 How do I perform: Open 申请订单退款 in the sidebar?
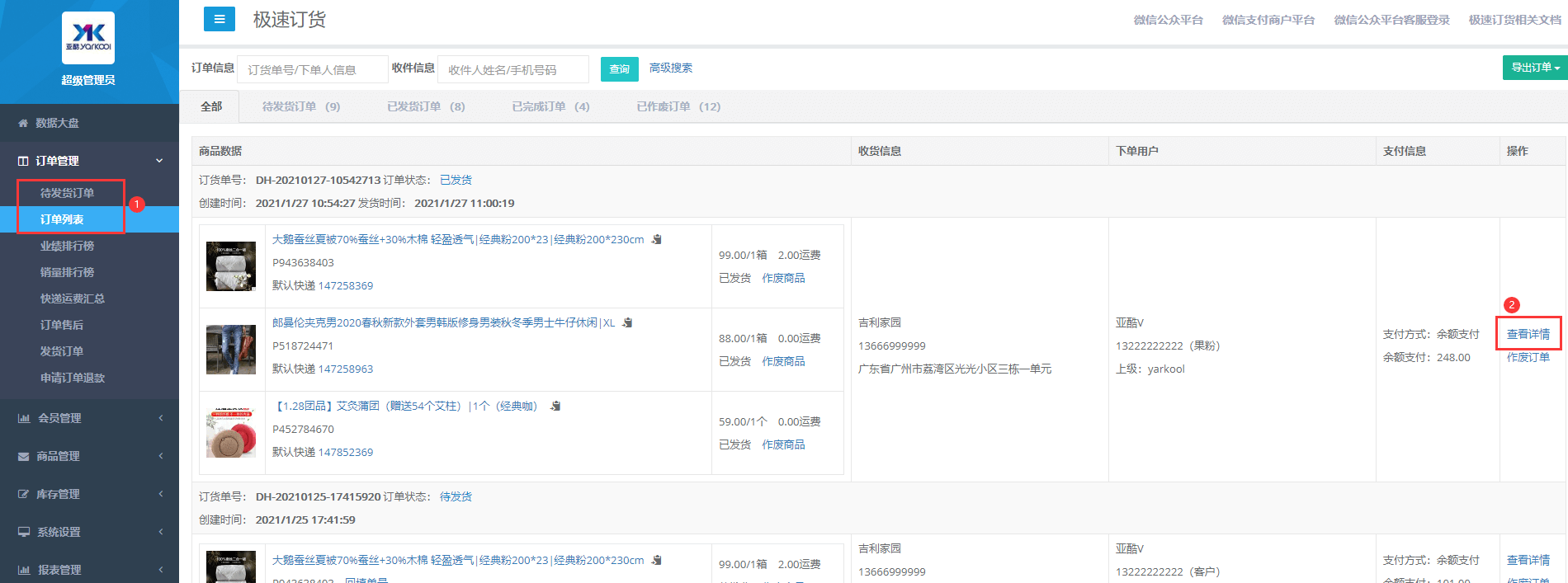click(73, 378)
